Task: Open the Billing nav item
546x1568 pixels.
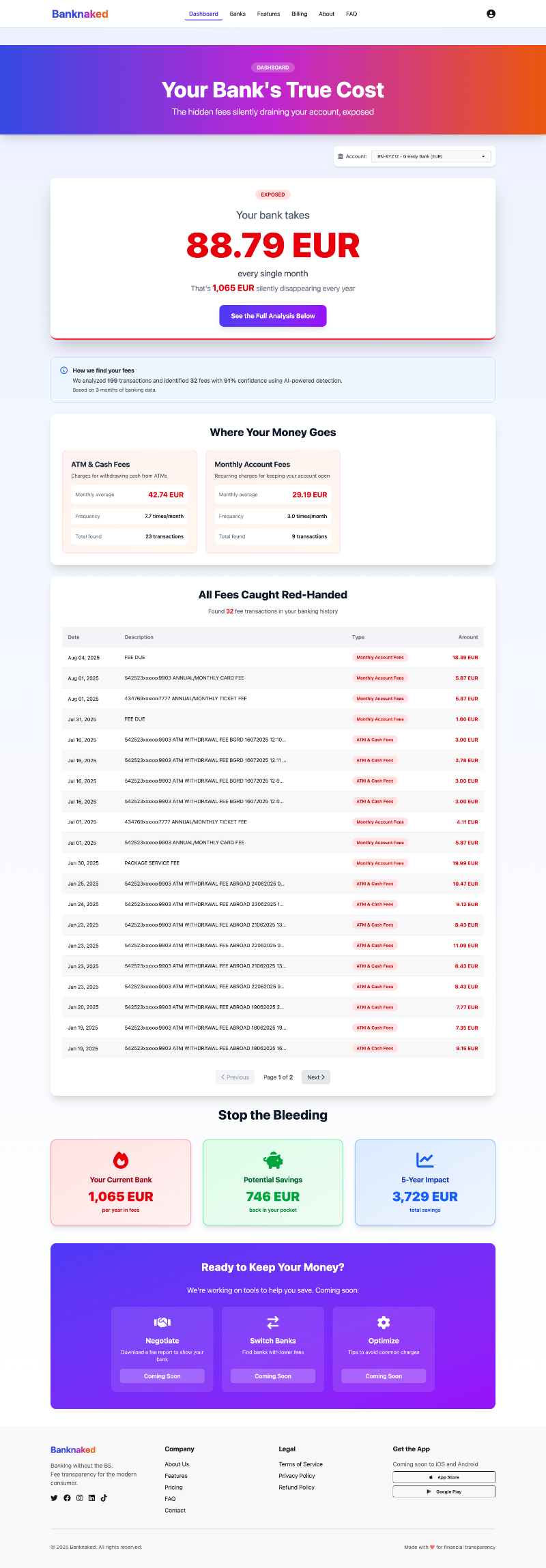Action: 300,14
